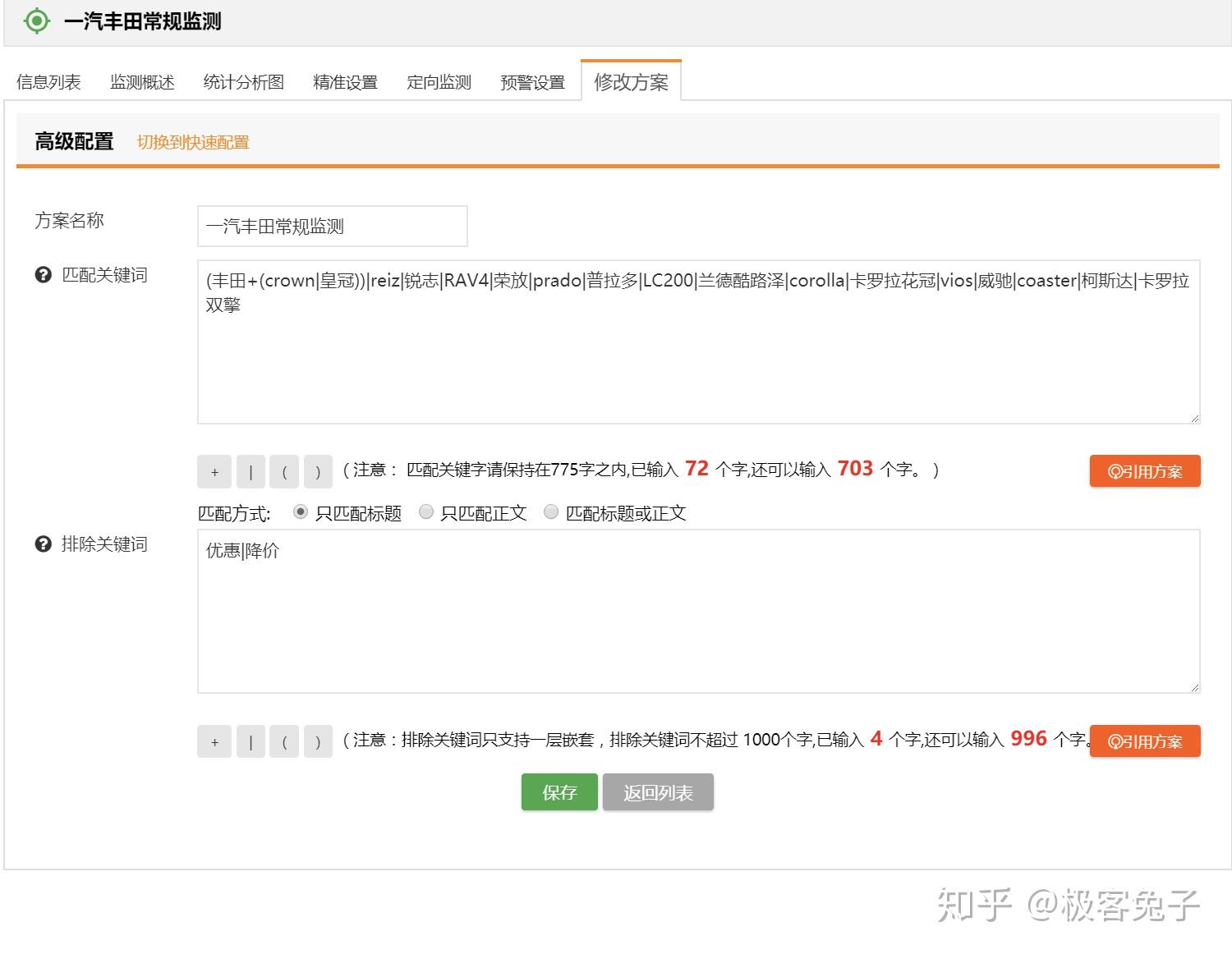Open help icon for 排除关键词
This screenshot has width=1232, height=954.
(x=43, y=544)
